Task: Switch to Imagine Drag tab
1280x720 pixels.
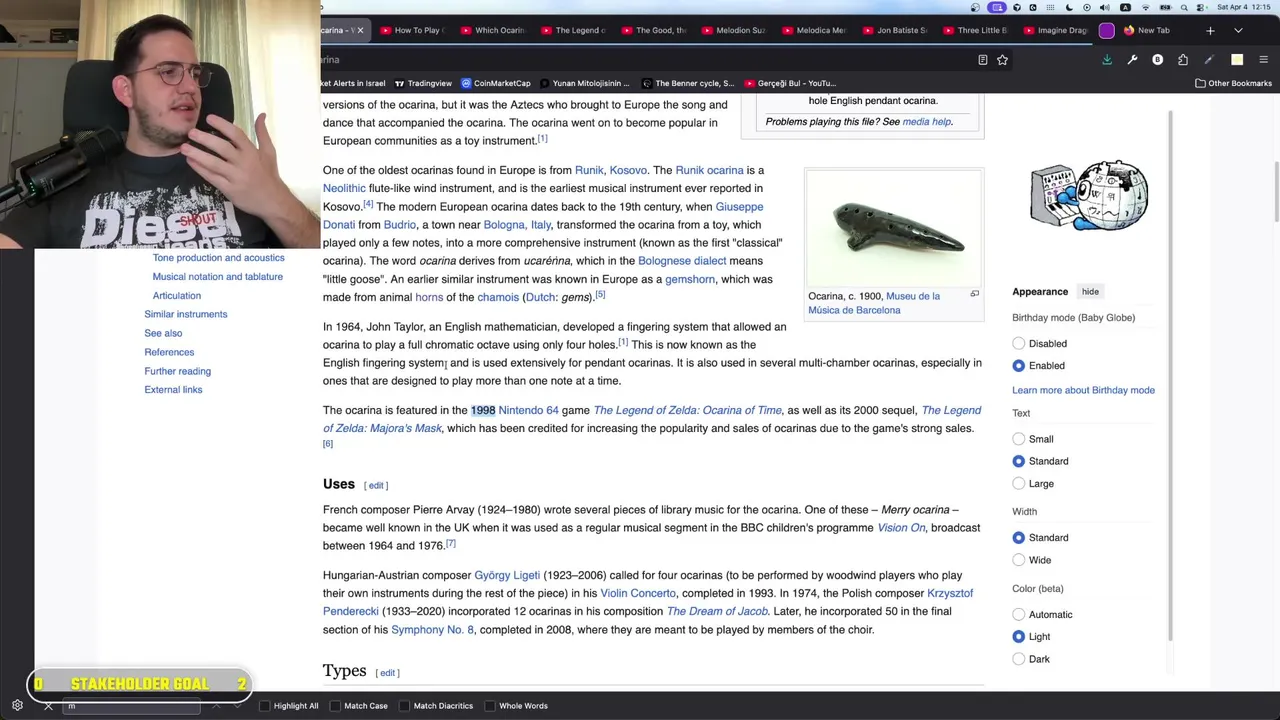Action: pyautogui.click(x=1057, y=30)
